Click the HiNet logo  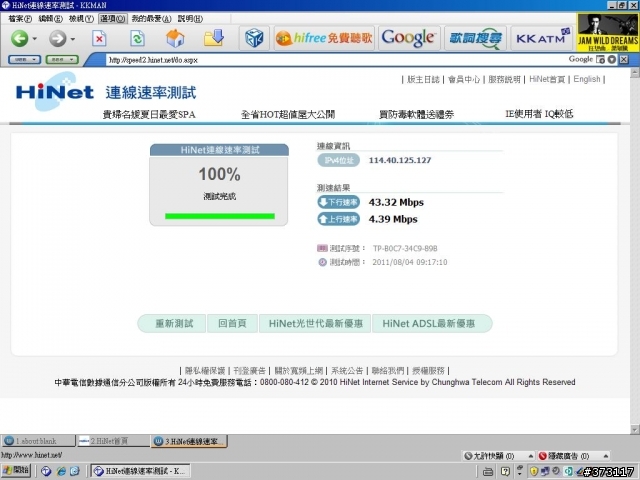(55, 91)
